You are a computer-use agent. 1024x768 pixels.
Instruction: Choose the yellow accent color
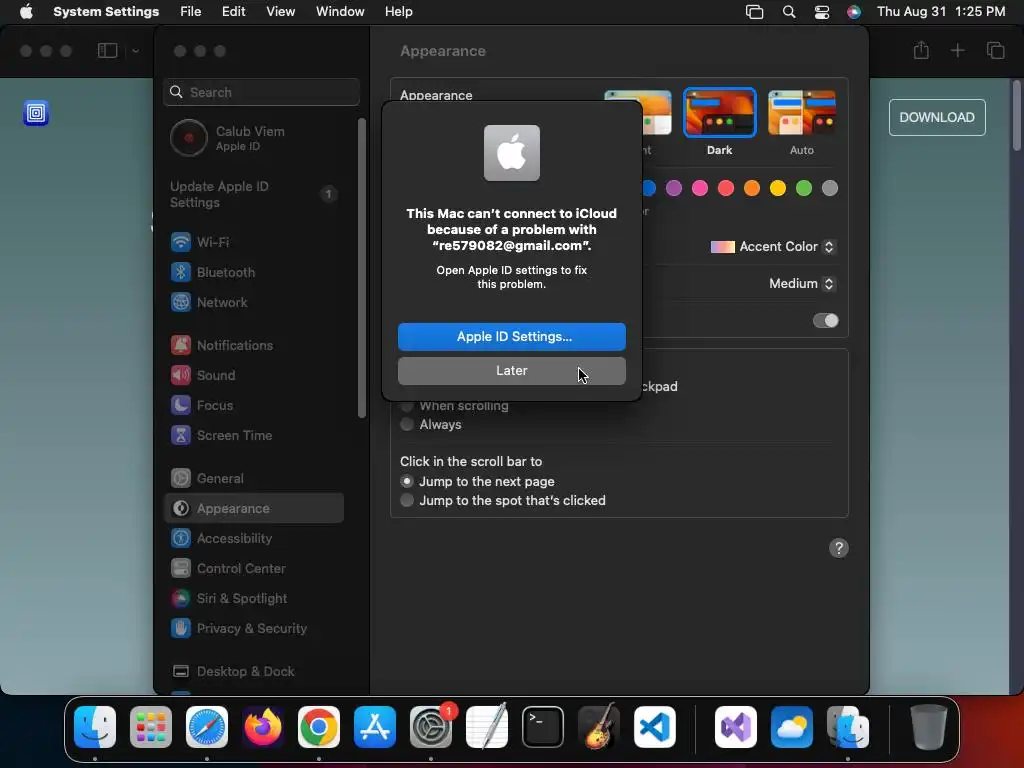(778, 189)
